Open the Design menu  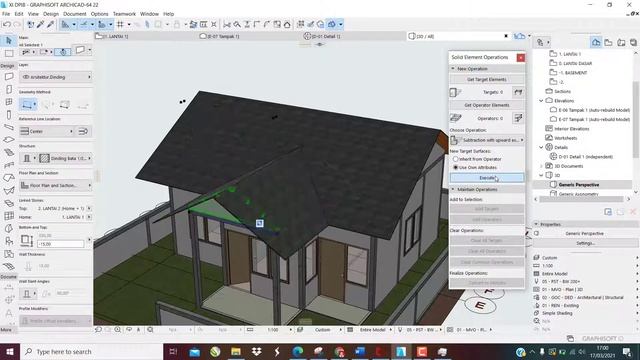51,13
